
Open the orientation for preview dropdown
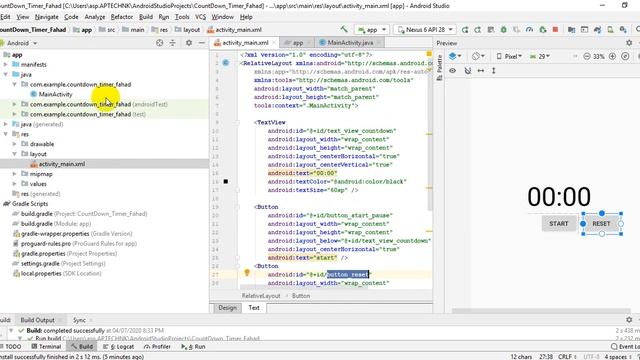pyautogui.click(x=478, y=56)
